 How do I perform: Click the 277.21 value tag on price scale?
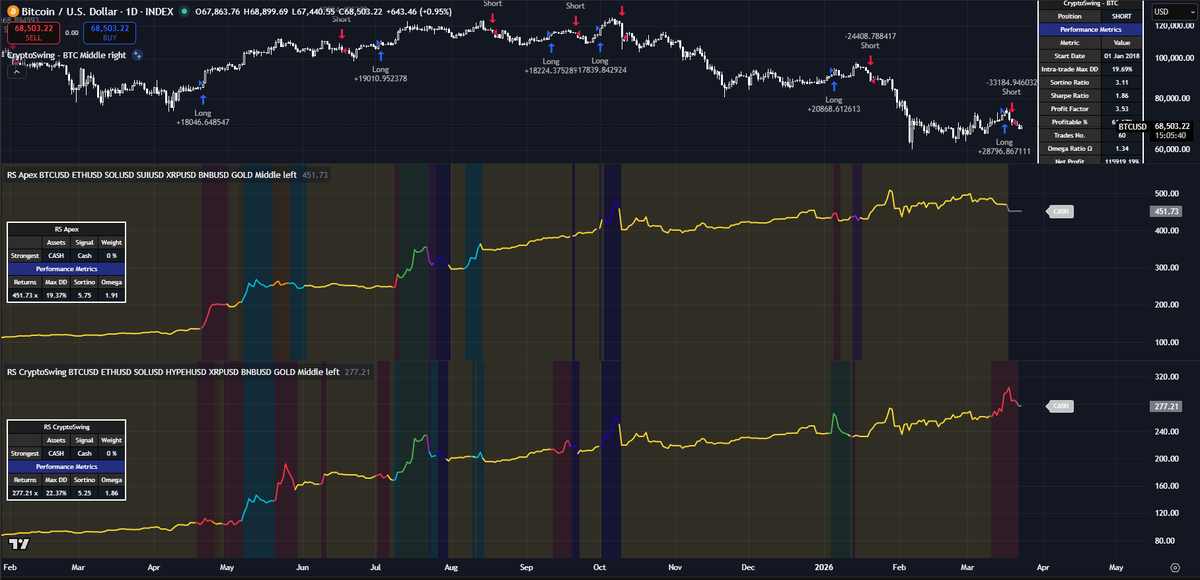[x=1168, y=406]
